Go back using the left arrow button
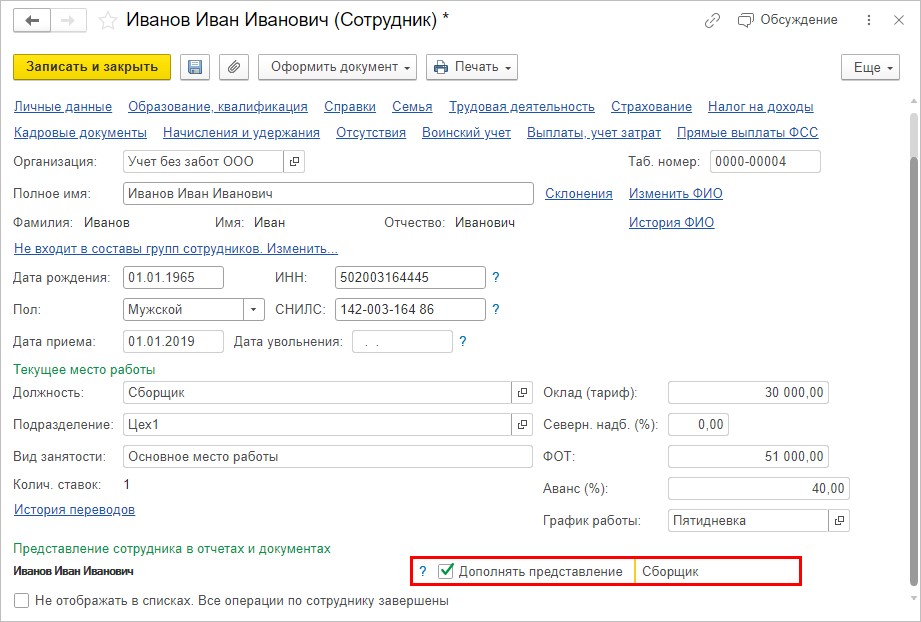Viewport: 921px width, 622px height. 32,21
